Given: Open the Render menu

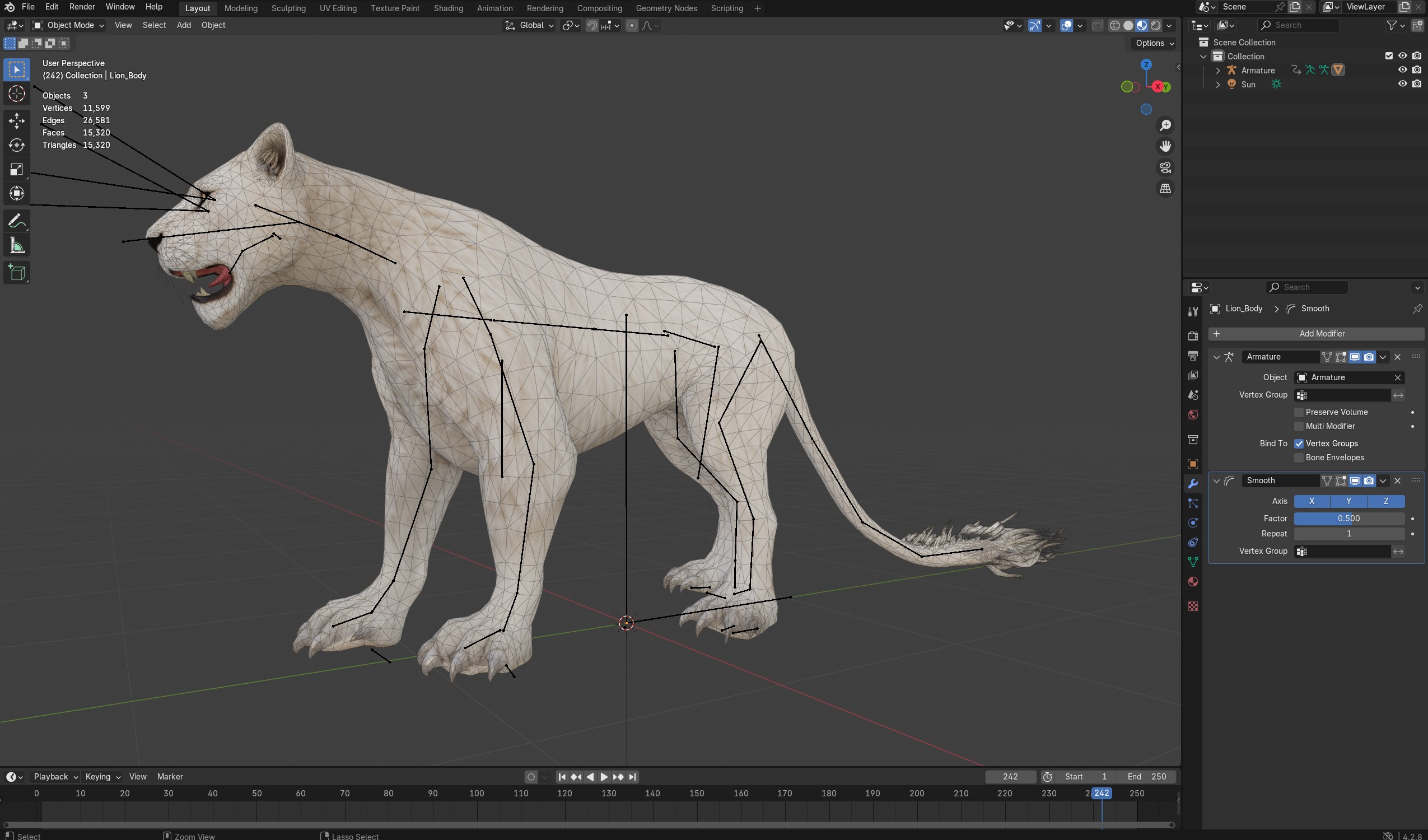Looking at the screenshot, I should coord(82,7).
